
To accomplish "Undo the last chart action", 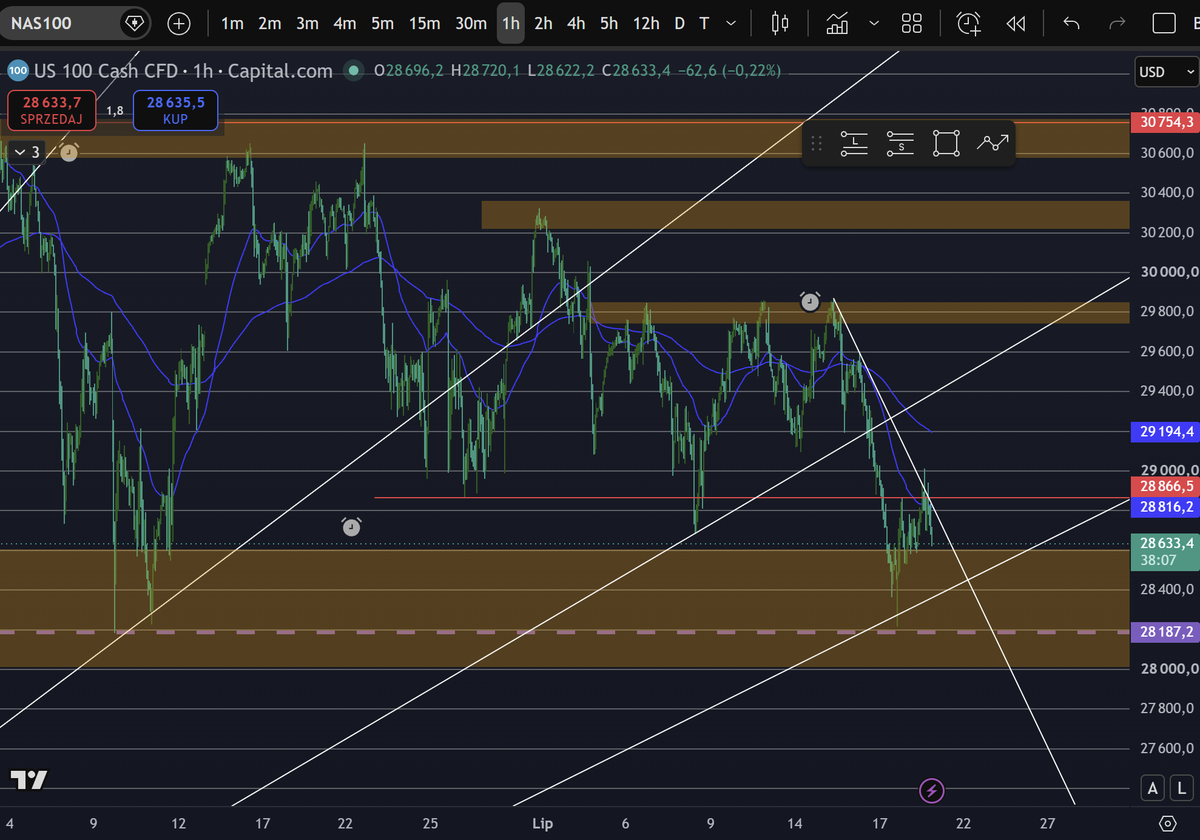I will coord(1072,23).
